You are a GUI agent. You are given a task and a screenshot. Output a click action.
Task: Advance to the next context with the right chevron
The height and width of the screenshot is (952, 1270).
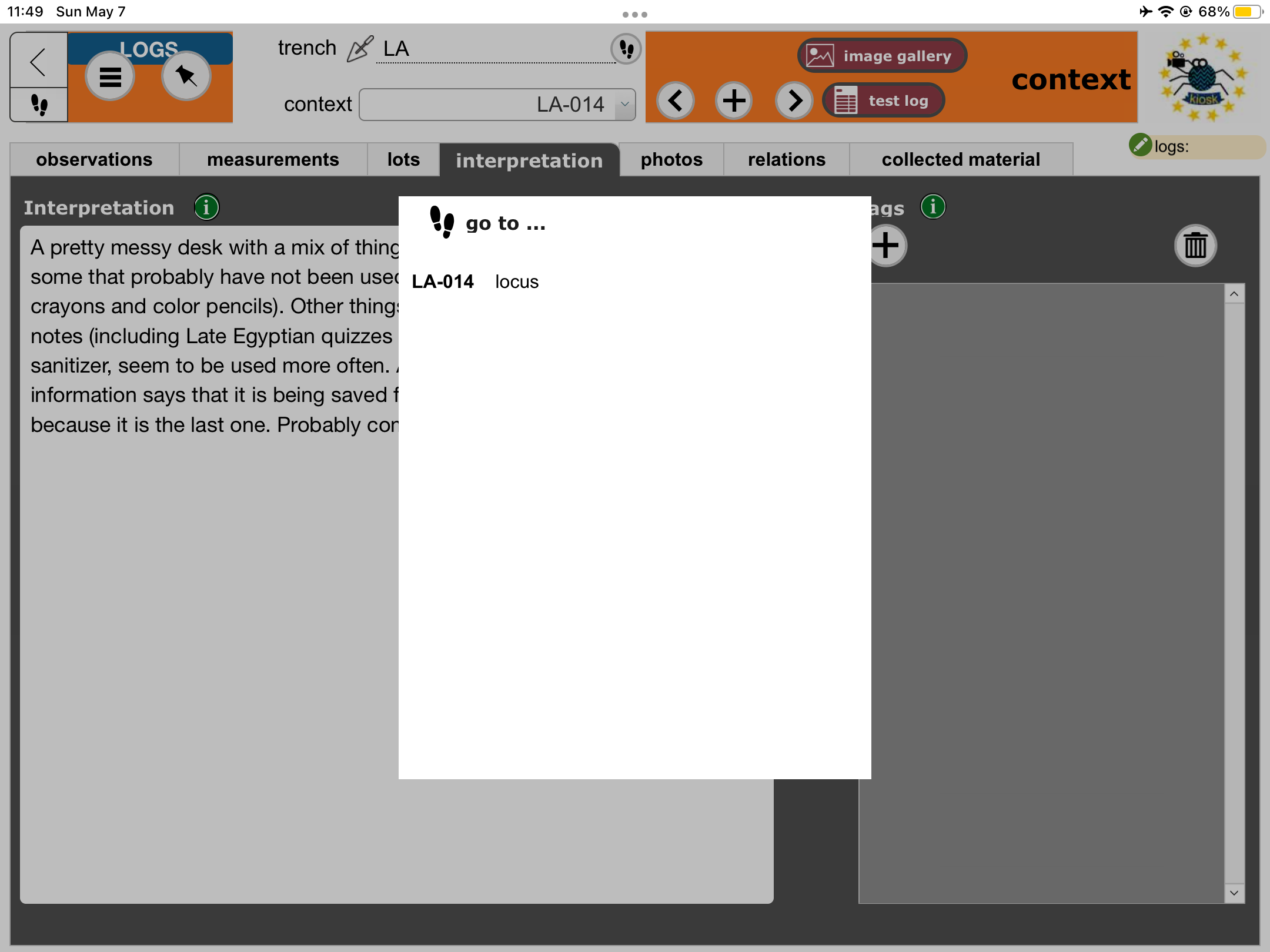click(x=794, y=100)
